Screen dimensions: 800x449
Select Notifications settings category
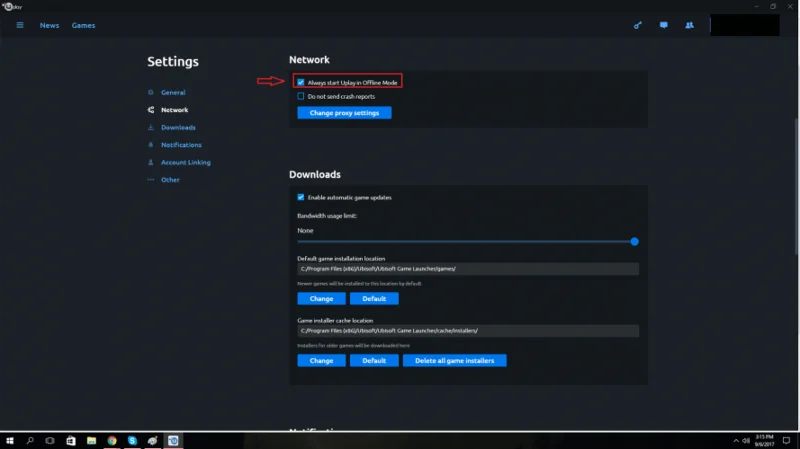pyautogui.click(x=181, y=145)
